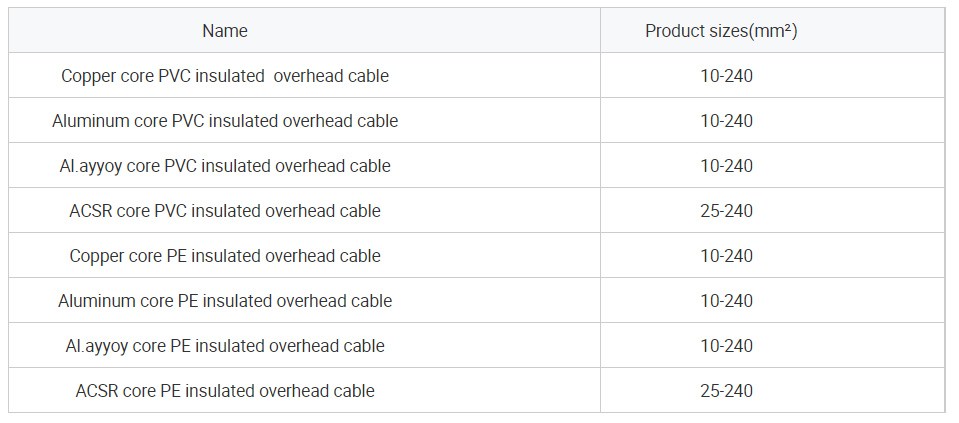Click size 10-240 for Copper PVC cable
The height and width of the screenshot is (423, 959).
pos(727,76)
